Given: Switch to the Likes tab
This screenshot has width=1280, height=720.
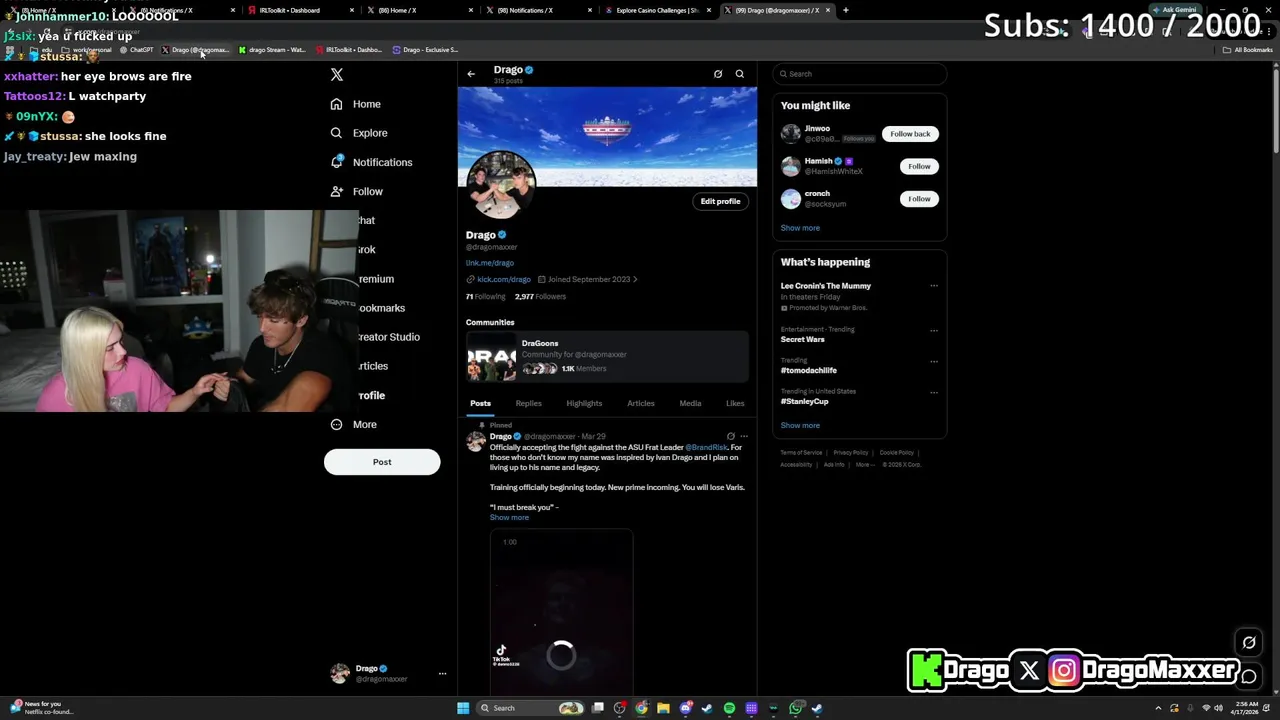Looking at the screenshot, I should 735,404.
